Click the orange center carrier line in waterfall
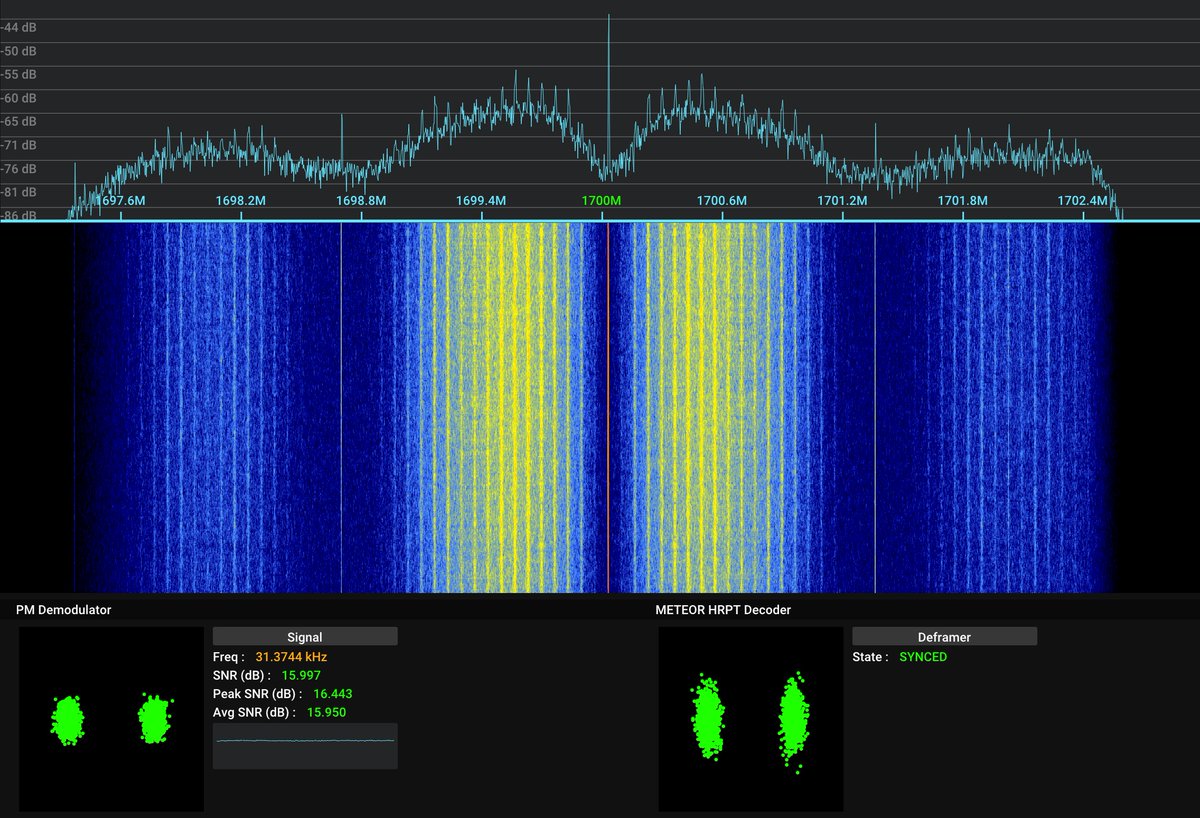 608,407
